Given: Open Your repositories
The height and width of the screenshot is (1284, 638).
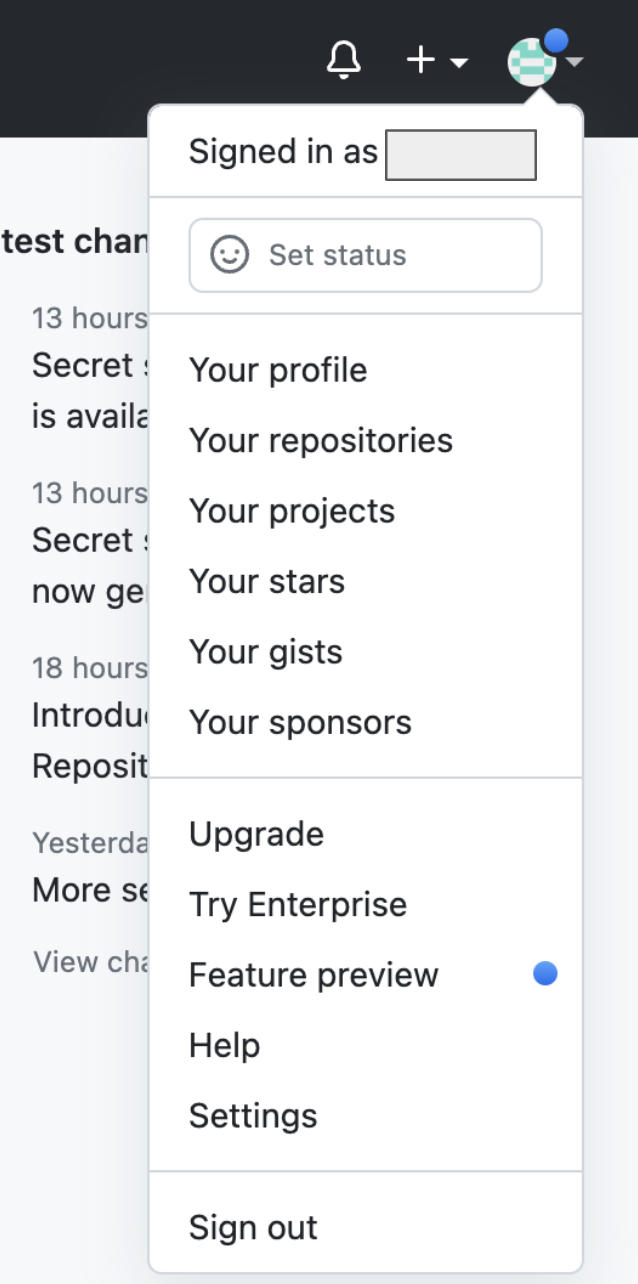Looking at the screenshot, I should [321, 439].
